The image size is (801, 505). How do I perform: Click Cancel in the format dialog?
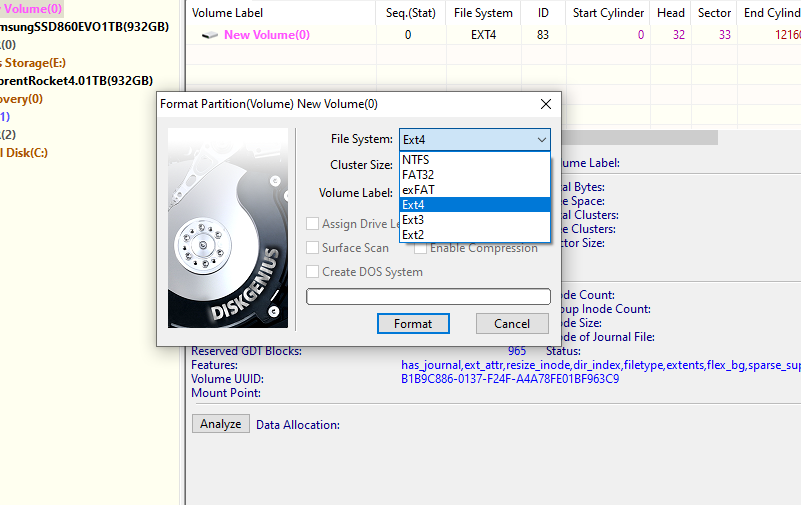coord(511,324)
